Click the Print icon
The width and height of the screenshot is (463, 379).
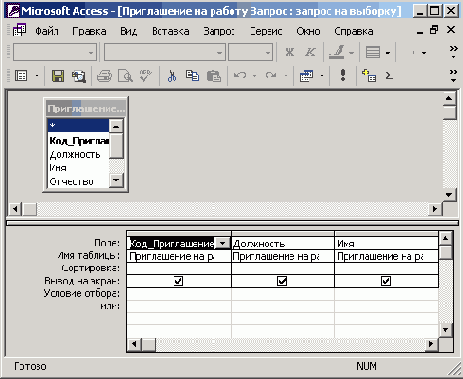(x=104, y=76)
